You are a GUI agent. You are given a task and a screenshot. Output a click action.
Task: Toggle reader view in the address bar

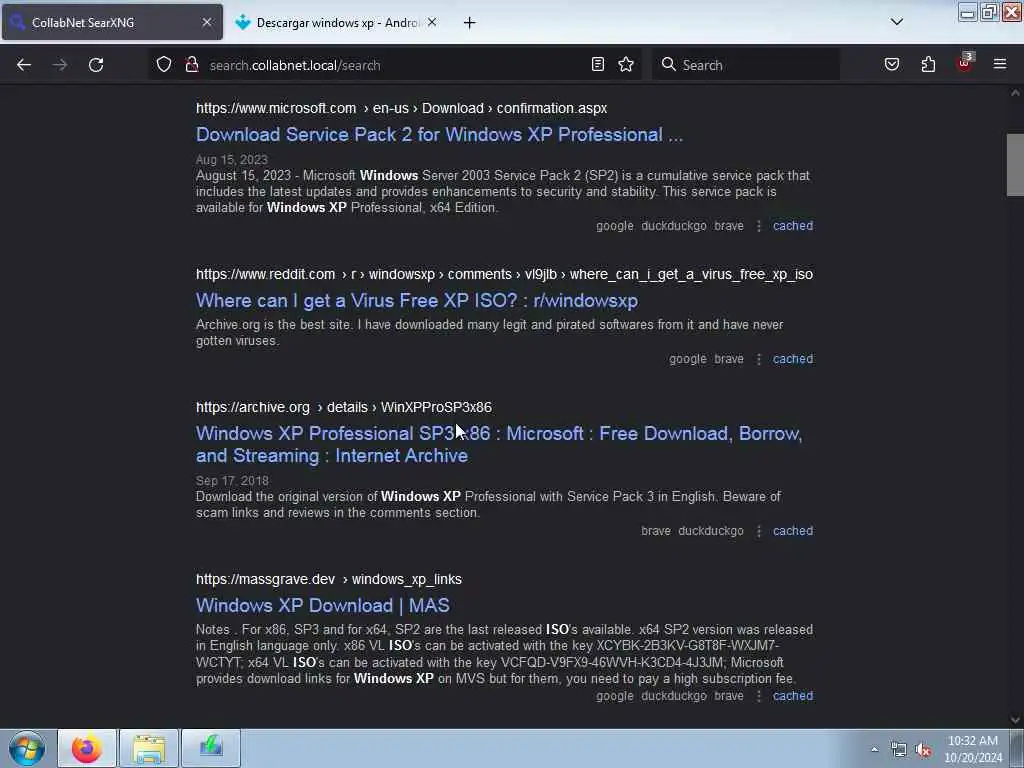click(x=598, y=65)
